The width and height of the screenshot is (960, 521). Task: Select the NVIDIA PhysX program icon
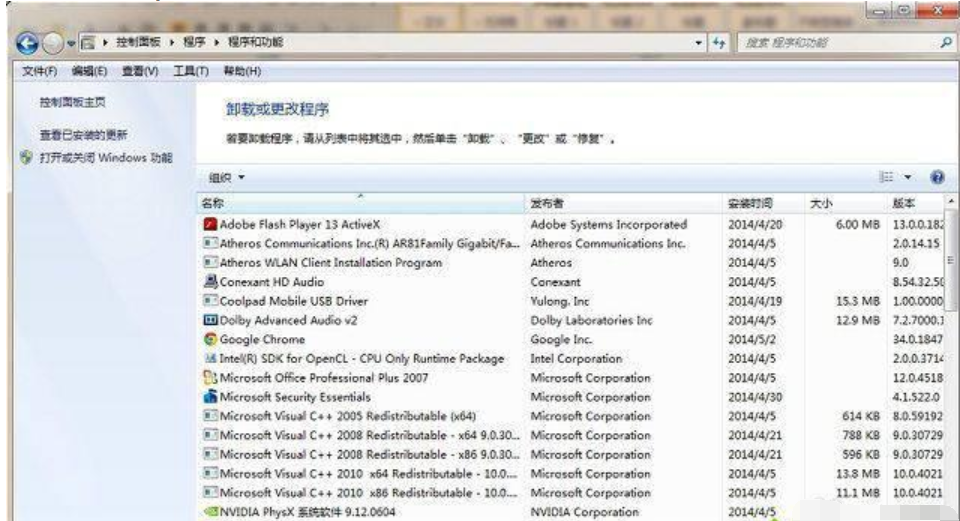(210, 512)
